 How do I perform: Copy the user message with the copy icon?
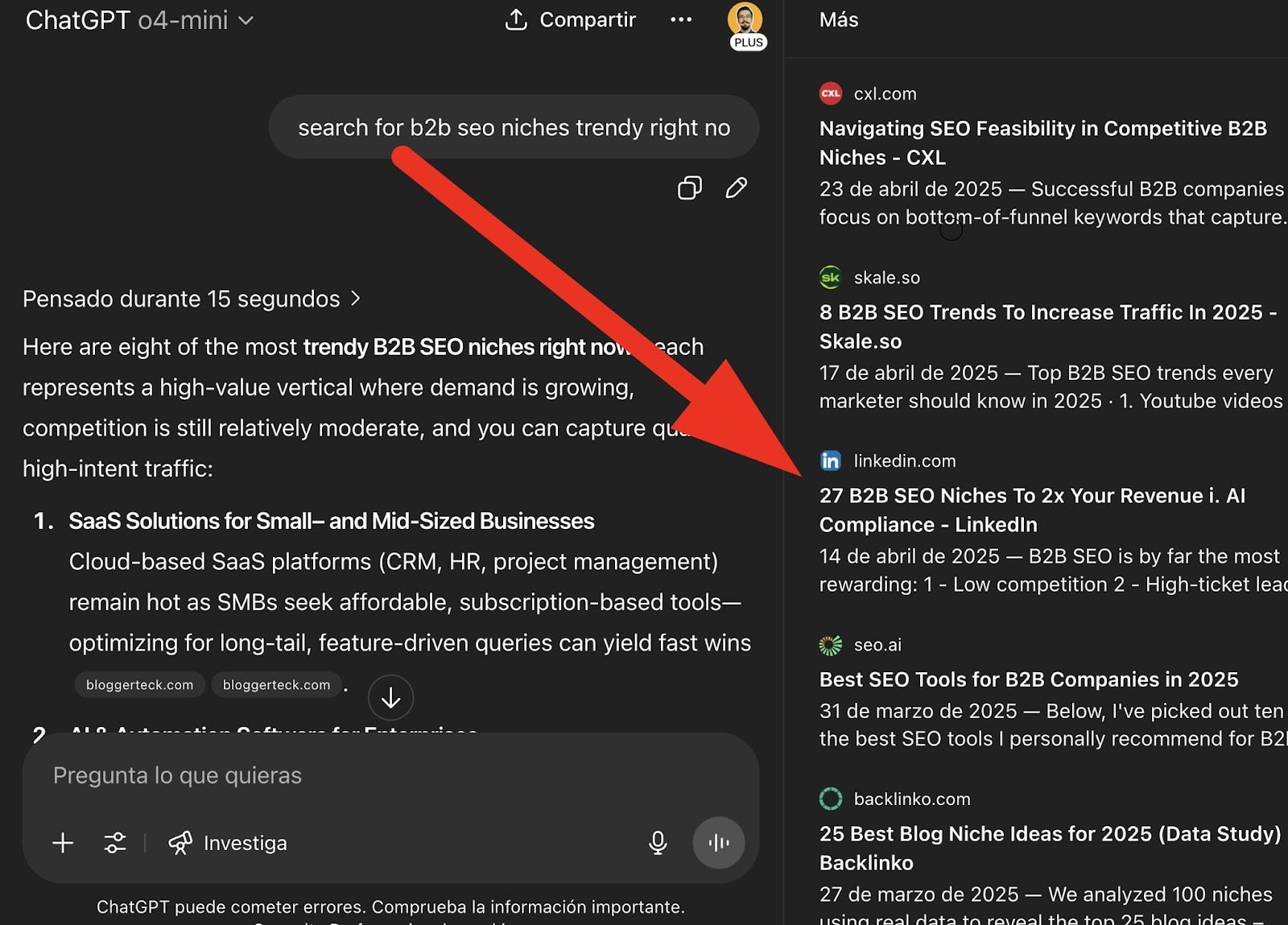(690, 188)
